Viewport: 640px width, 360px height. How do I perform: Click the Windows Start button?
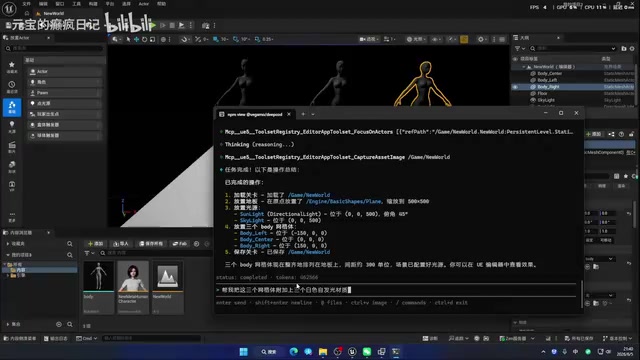(x=244, y=351)
